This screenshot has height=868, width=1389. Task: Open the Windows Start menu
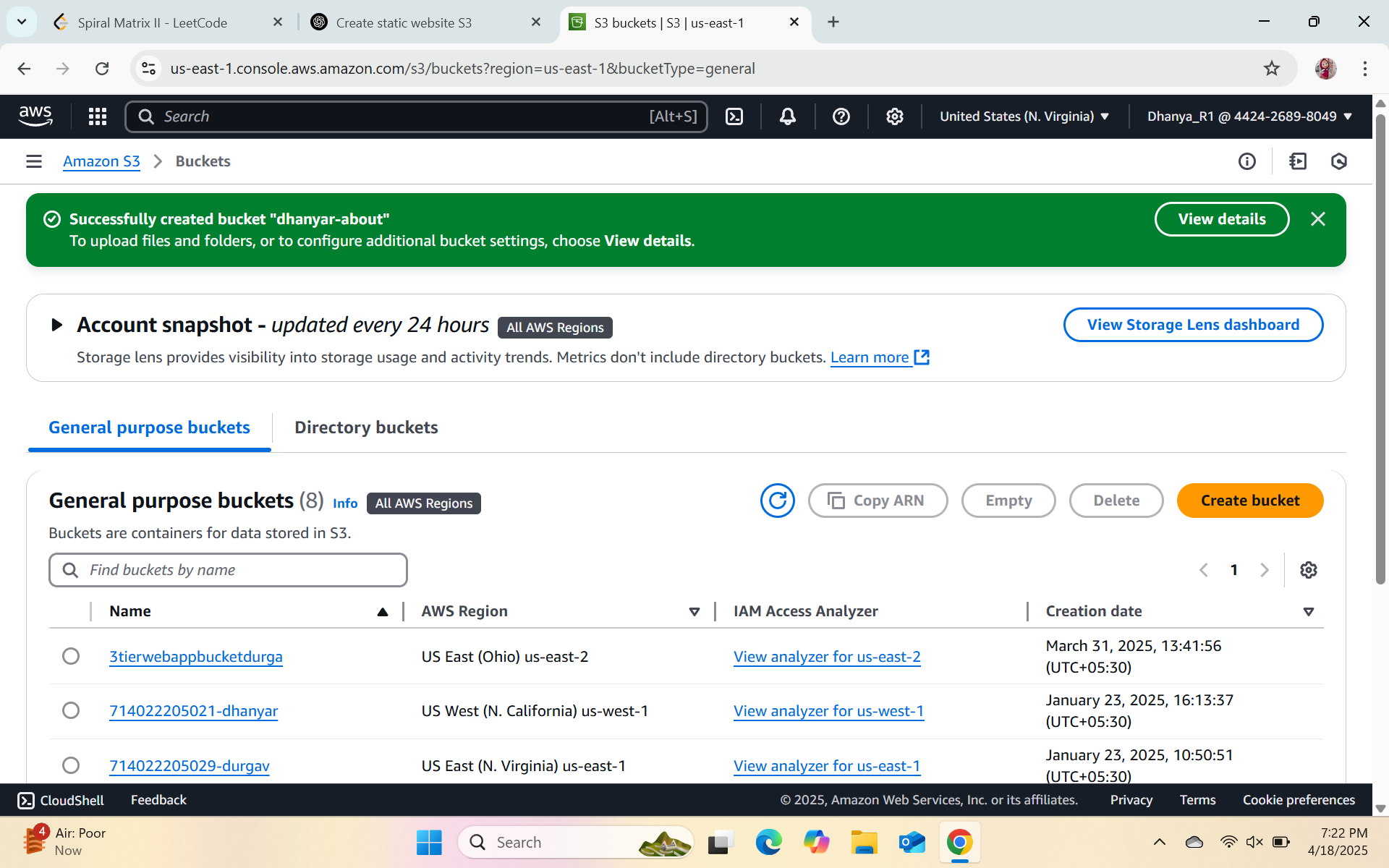point(429,842)
